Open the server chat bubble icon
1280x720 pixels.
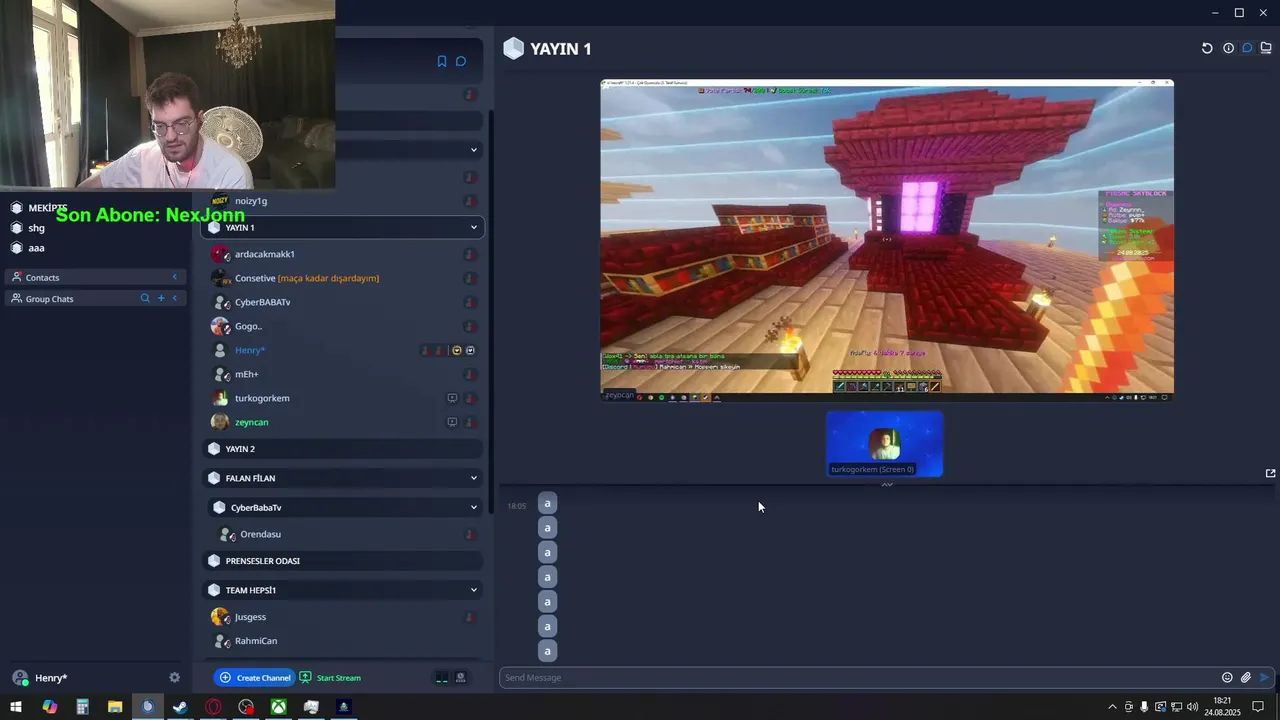pyautogui.click(x=461, y=61)
